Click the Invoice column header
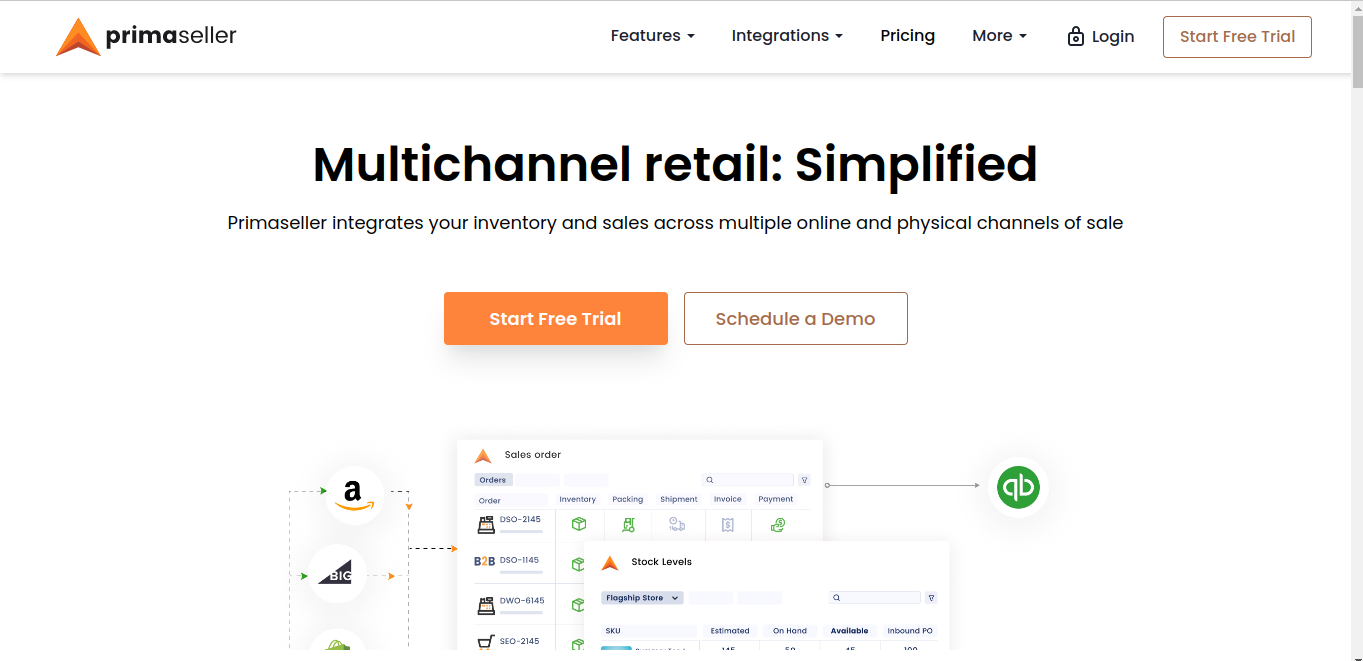The width and height of the screenshot is (1363, 661). [728, 499]
